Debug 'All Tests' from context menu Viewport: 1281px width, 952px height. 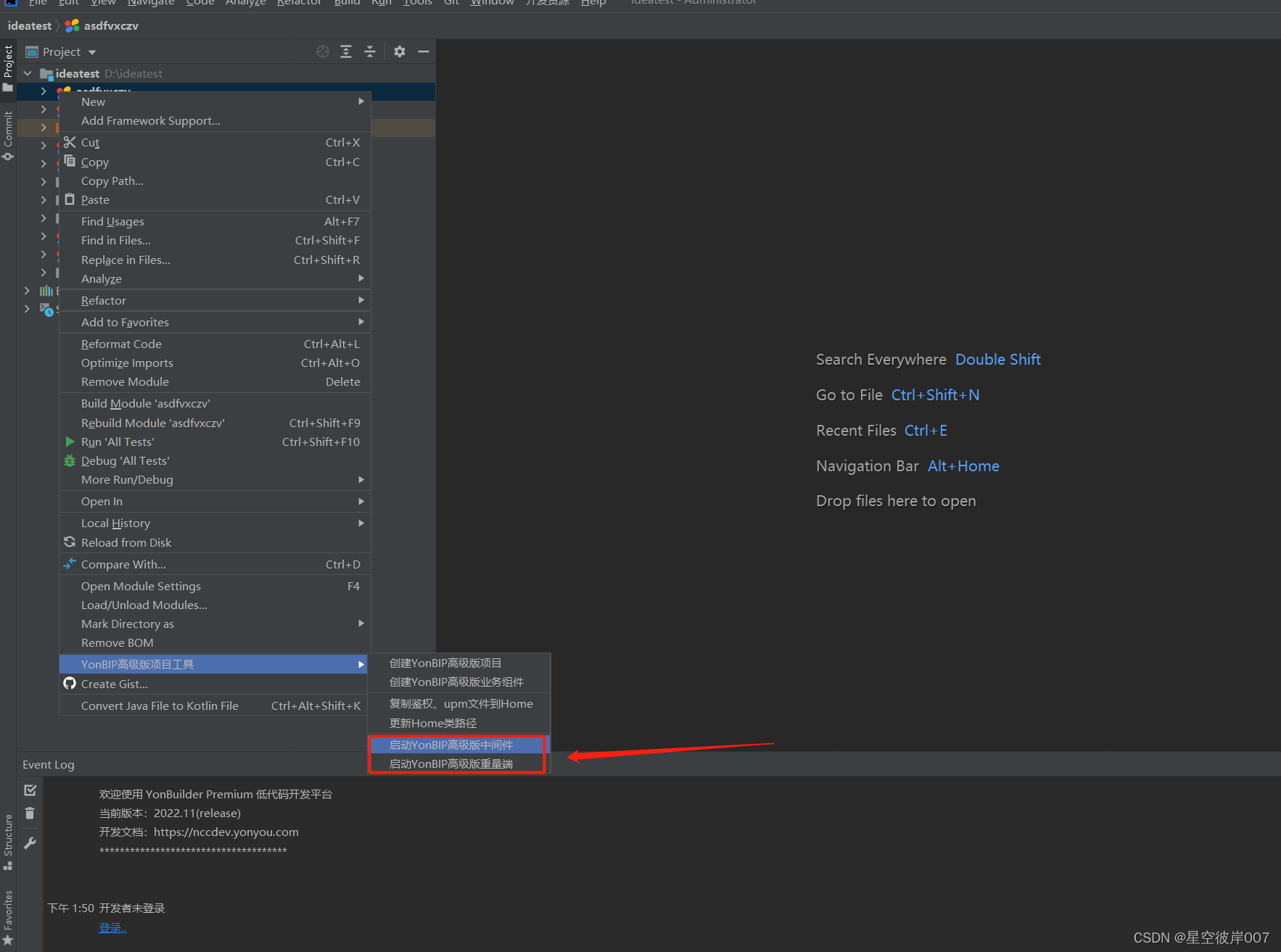click(215, 461)
